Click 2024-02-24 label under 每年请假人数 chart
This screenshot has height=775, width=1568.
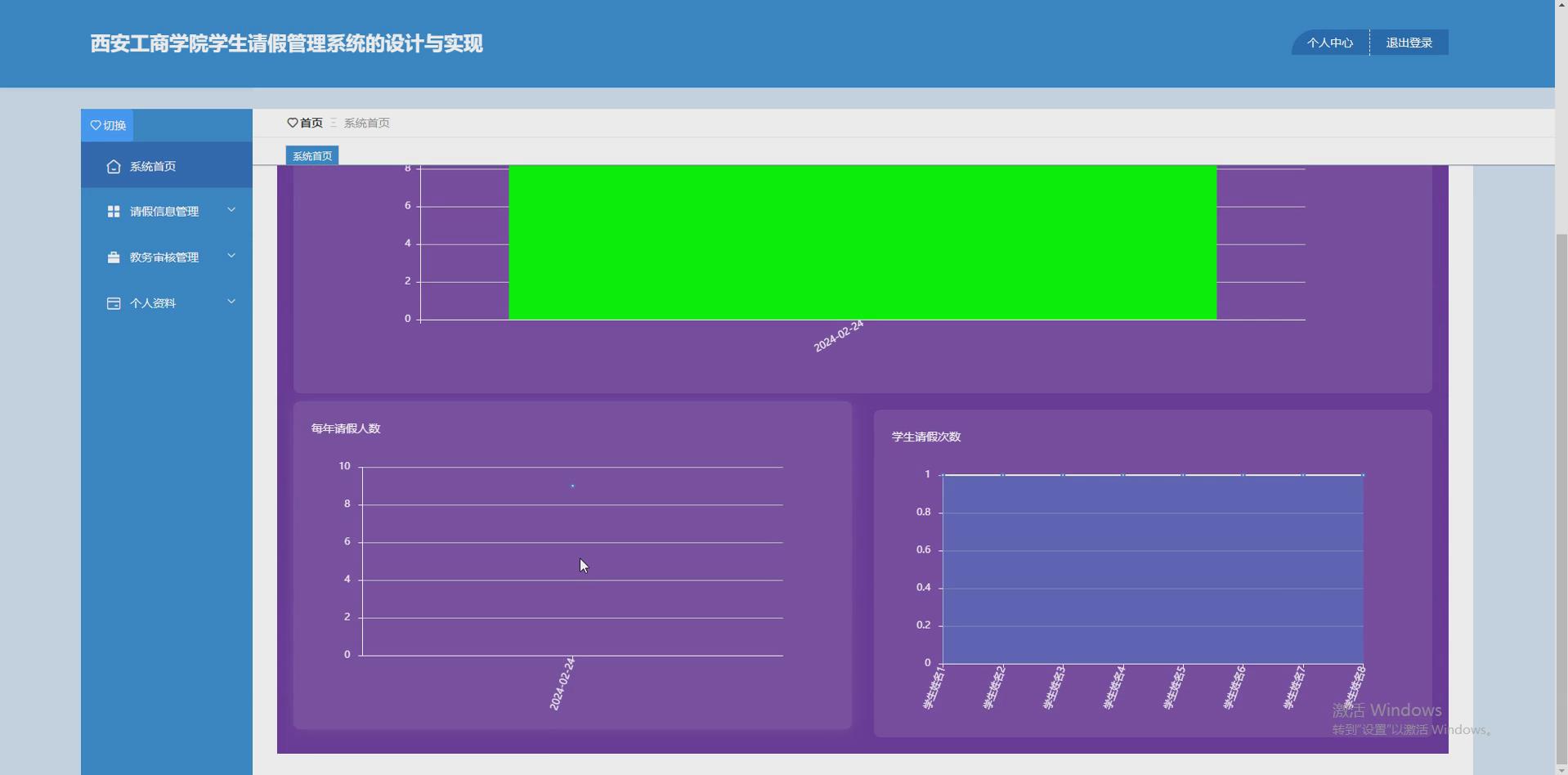tap(562, 683)
